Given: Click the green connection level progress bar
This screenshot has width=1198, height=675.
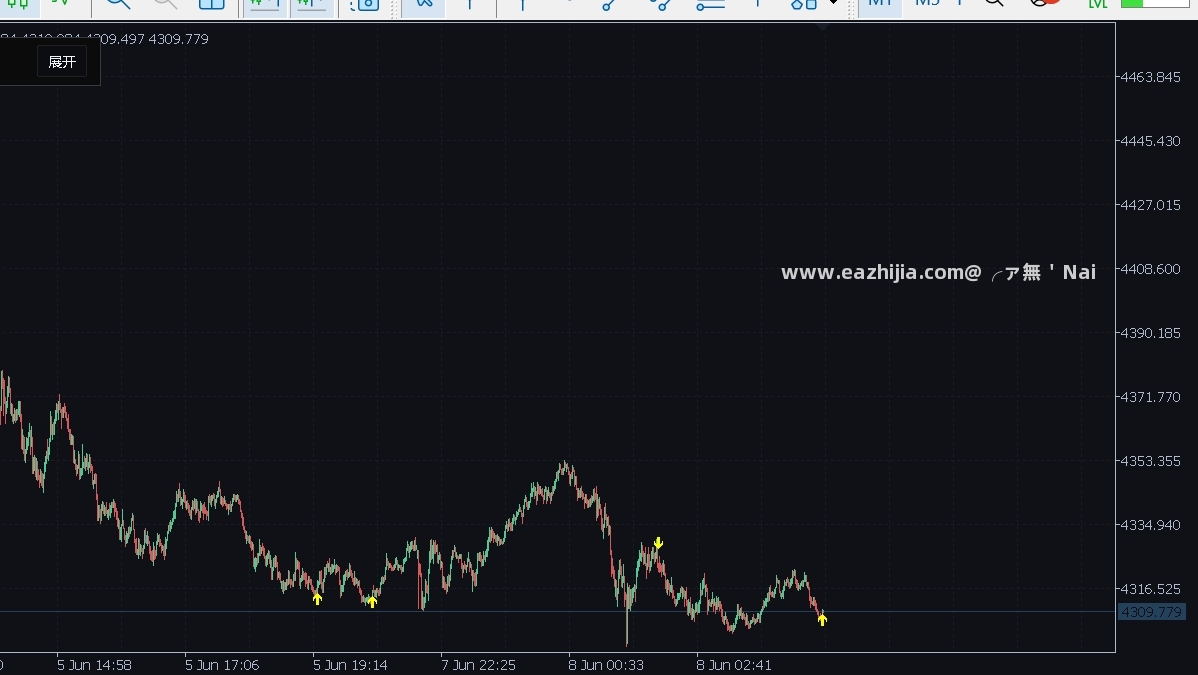Looking at the screenshot, I should pyautogui.click(x=1154, y=3).
